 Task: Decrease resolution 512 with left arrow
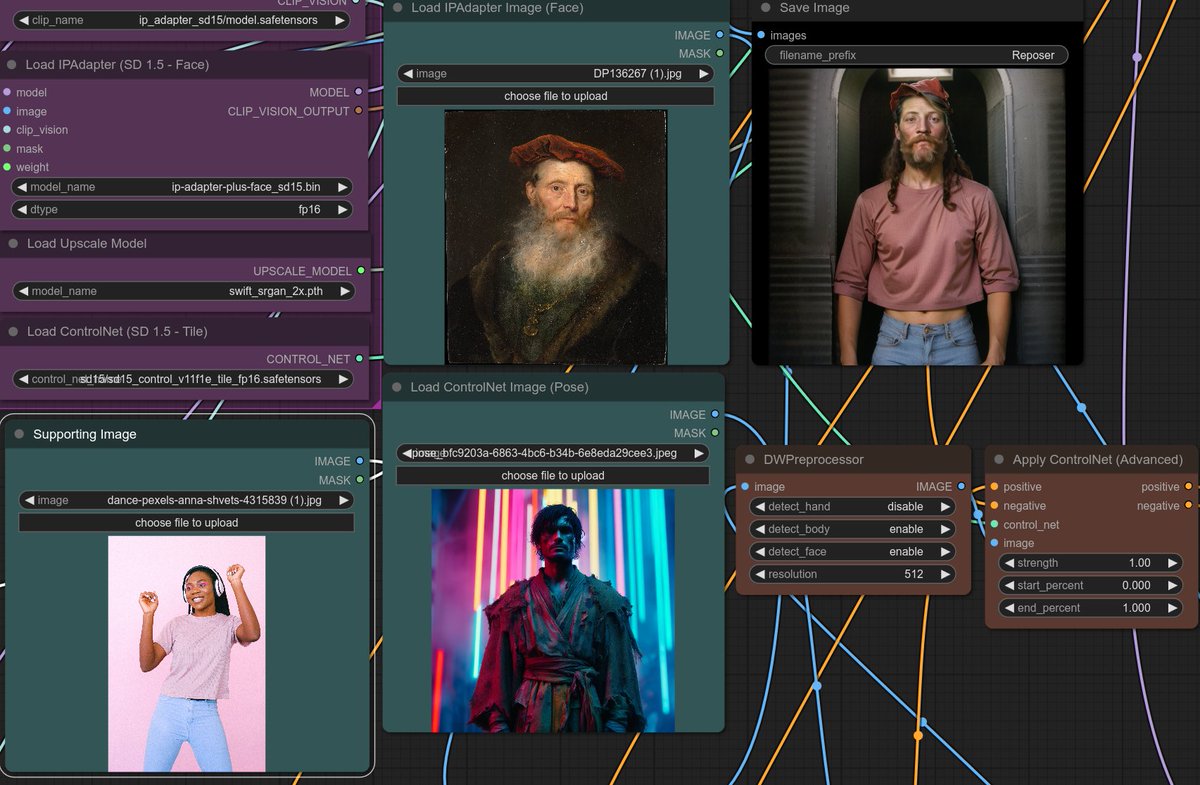758,575
